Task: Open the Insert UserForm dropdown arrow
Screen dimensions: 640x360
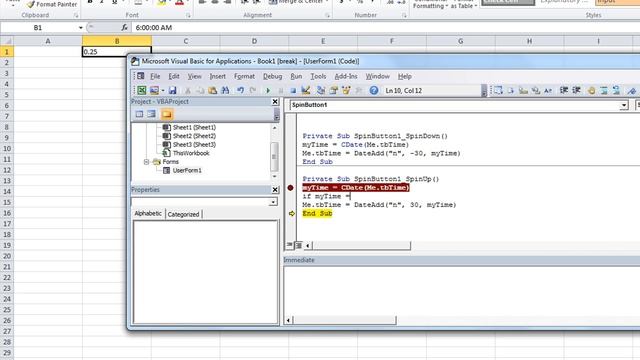Action: click(x=163, y=90)
